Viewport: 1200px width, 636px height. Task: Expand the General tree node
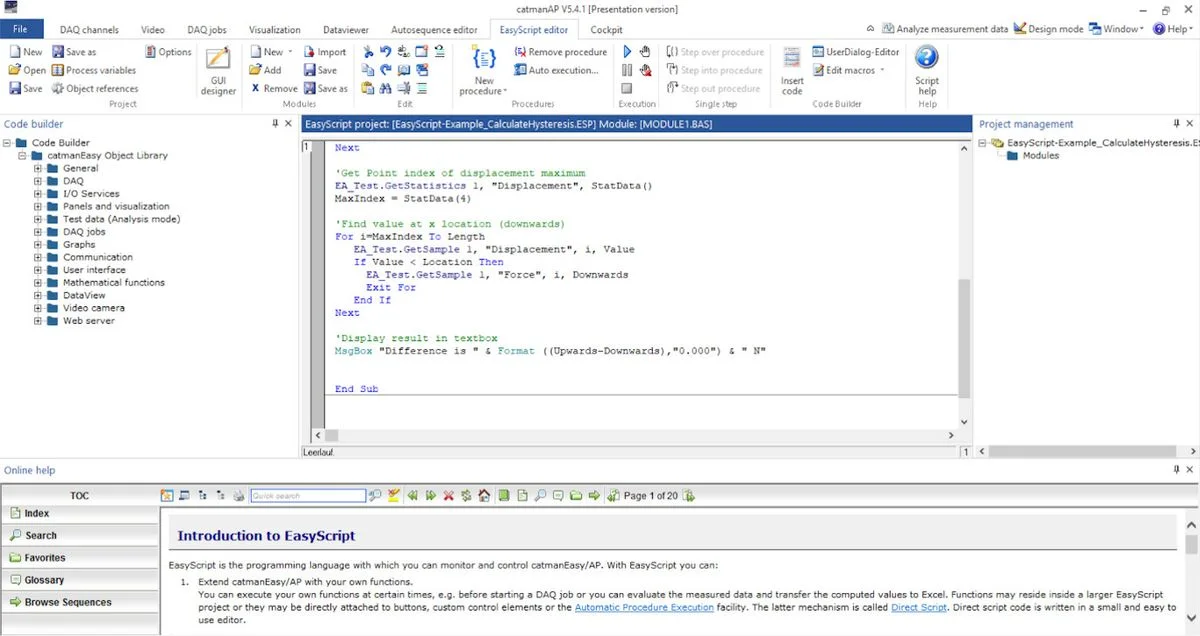tap(38, 168)
